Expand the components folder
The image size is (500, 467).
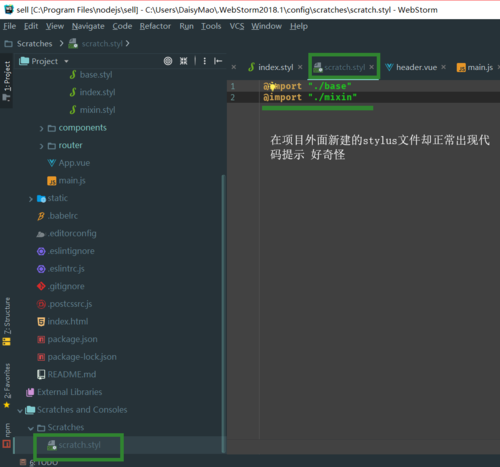point(41,128)
